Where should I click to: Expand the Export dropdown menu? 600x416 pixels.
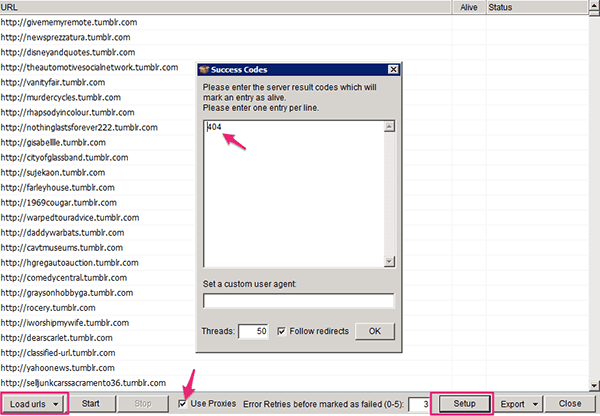[x=521, y=403]
